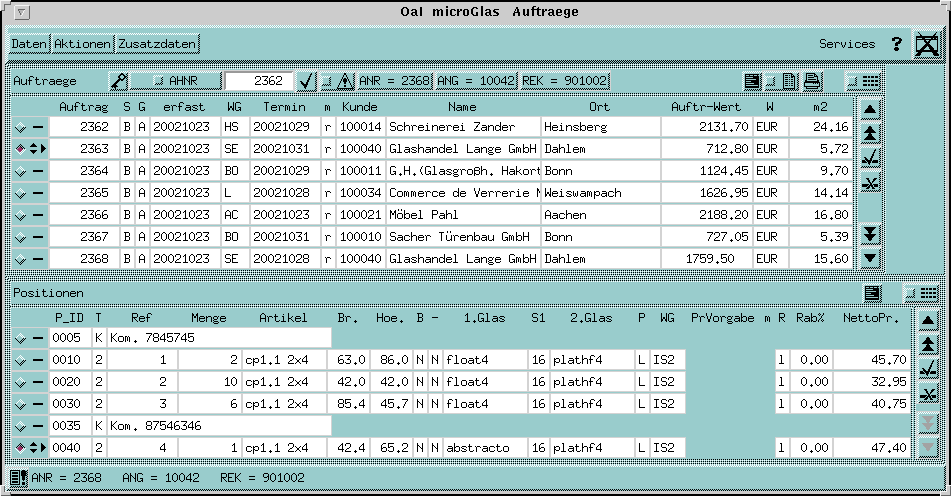This screenshot has height=496, width=951.
Task: Jump to top with Auftraege double-up arrow
Action: [x=870, y=133]
